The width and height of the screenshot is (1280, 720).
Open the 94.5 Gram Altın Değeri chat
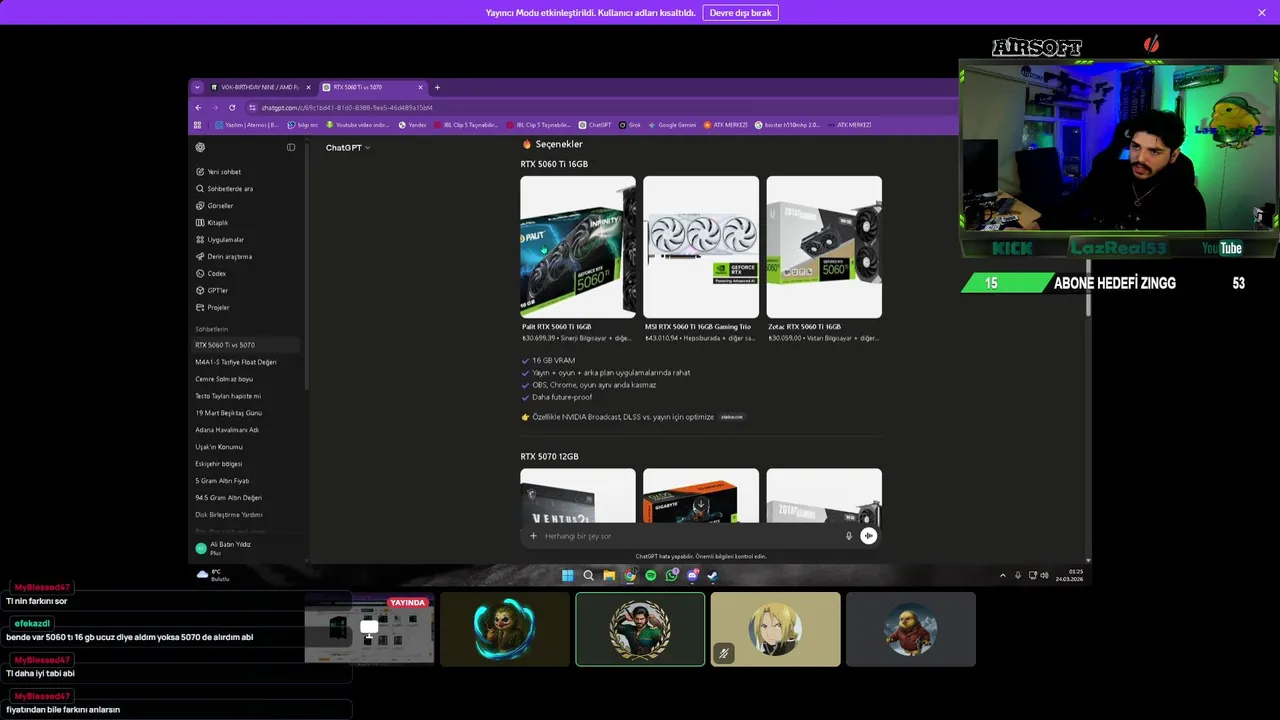[246, 498]
